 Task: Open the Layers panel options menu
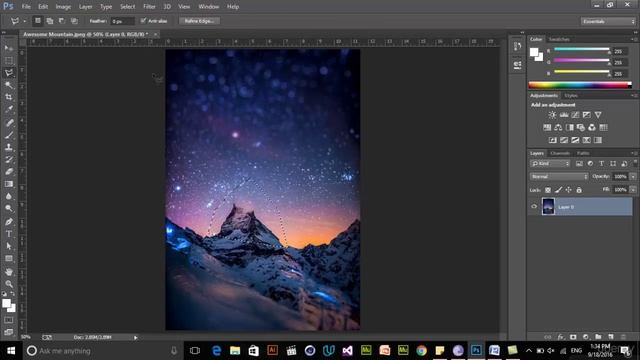pyautogui.click(x=634, y=153)
